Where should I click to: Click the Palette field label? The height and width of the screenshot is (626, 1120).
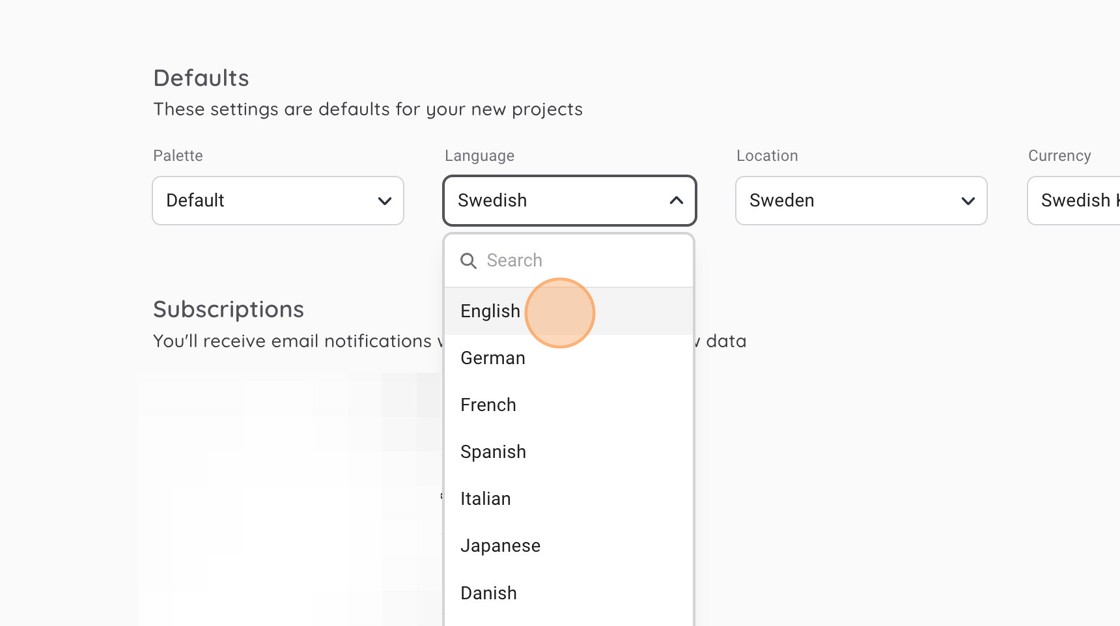pyautogui.click(x=178, y=156)
